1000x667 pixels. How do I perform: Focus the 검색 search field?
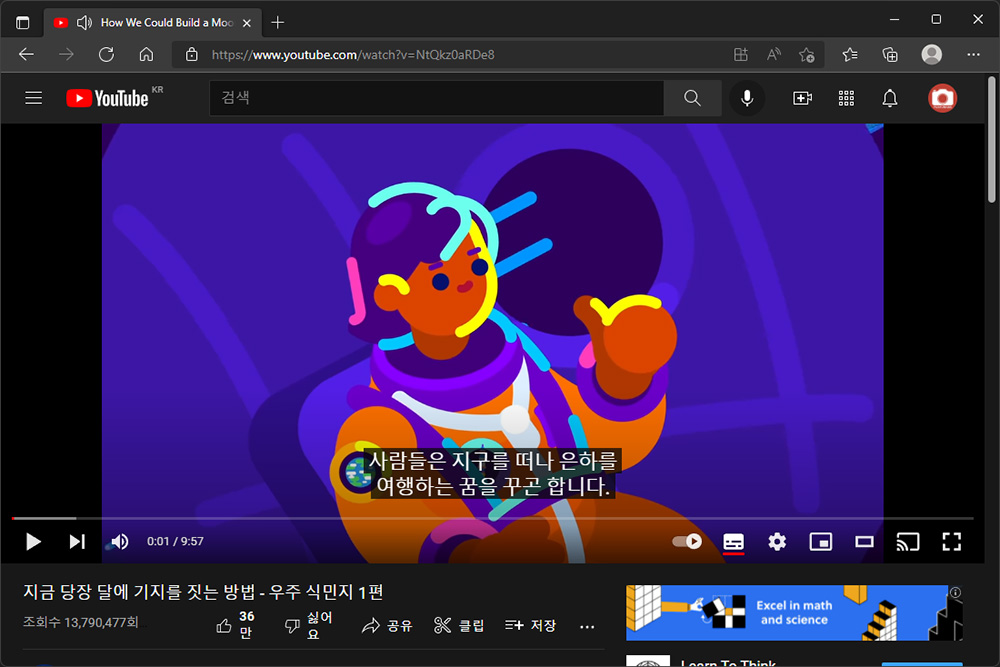(436, 98)
